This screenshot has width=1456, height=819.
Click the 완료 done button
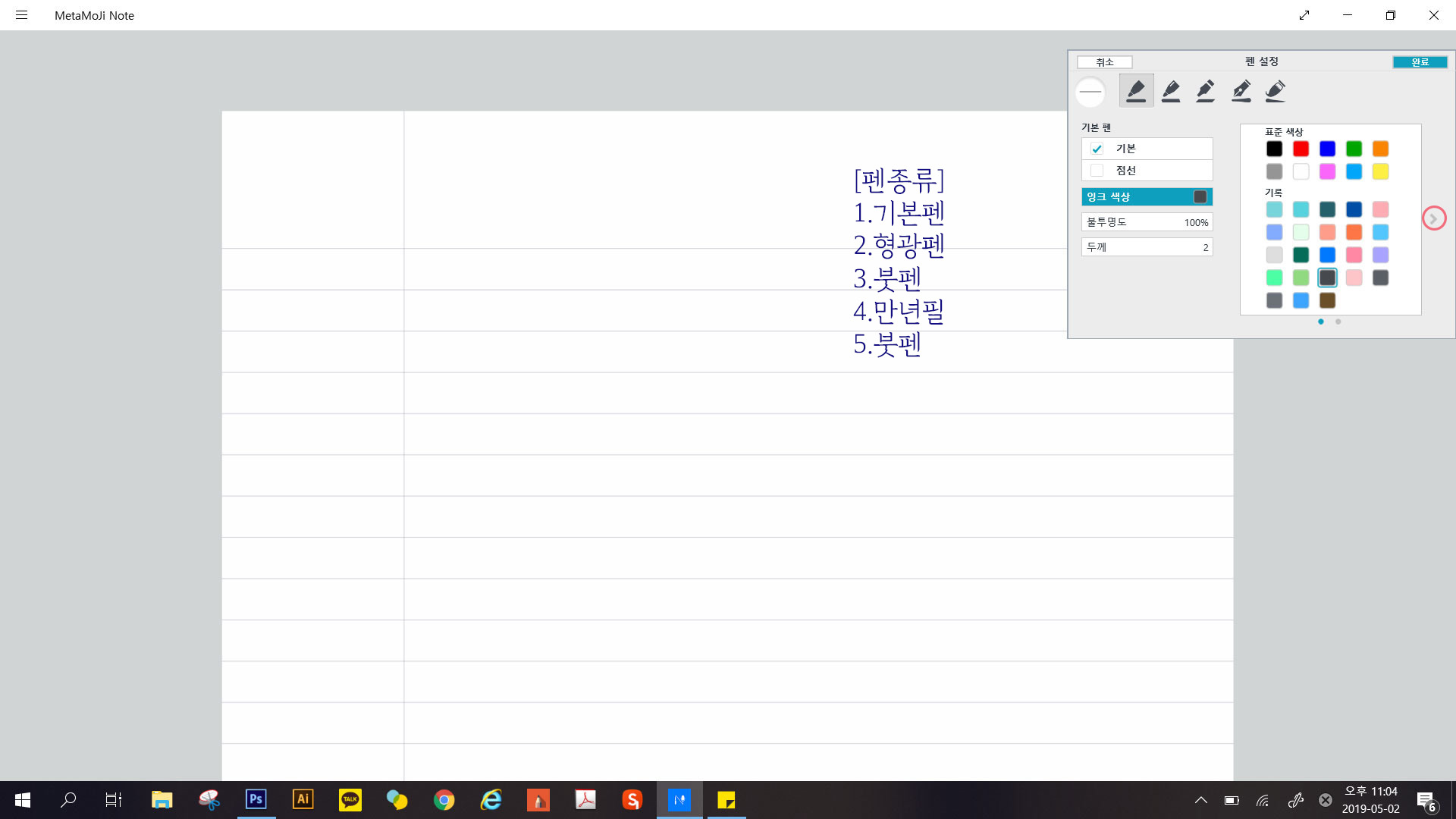click(x=1420, y=62)
